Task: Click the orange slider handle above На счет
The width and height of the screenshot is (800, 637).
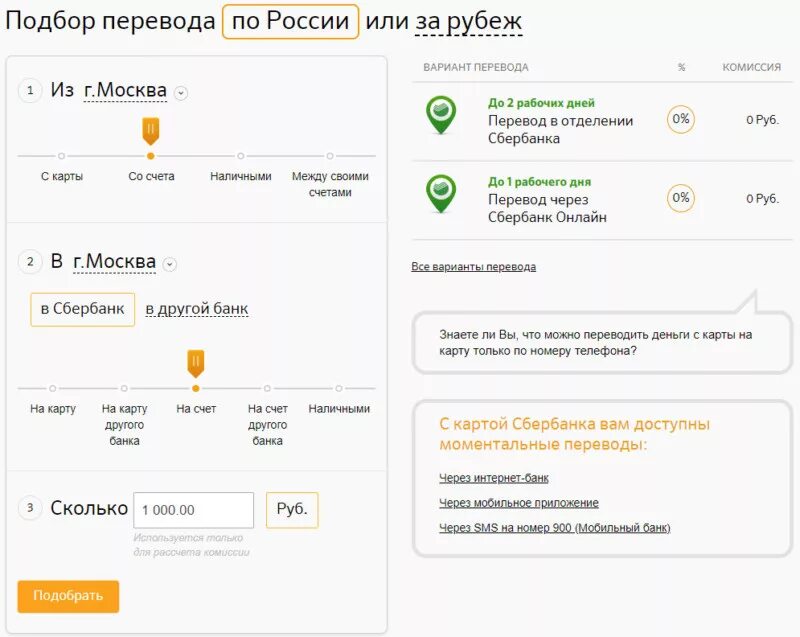Action: (x=195, y=364)
